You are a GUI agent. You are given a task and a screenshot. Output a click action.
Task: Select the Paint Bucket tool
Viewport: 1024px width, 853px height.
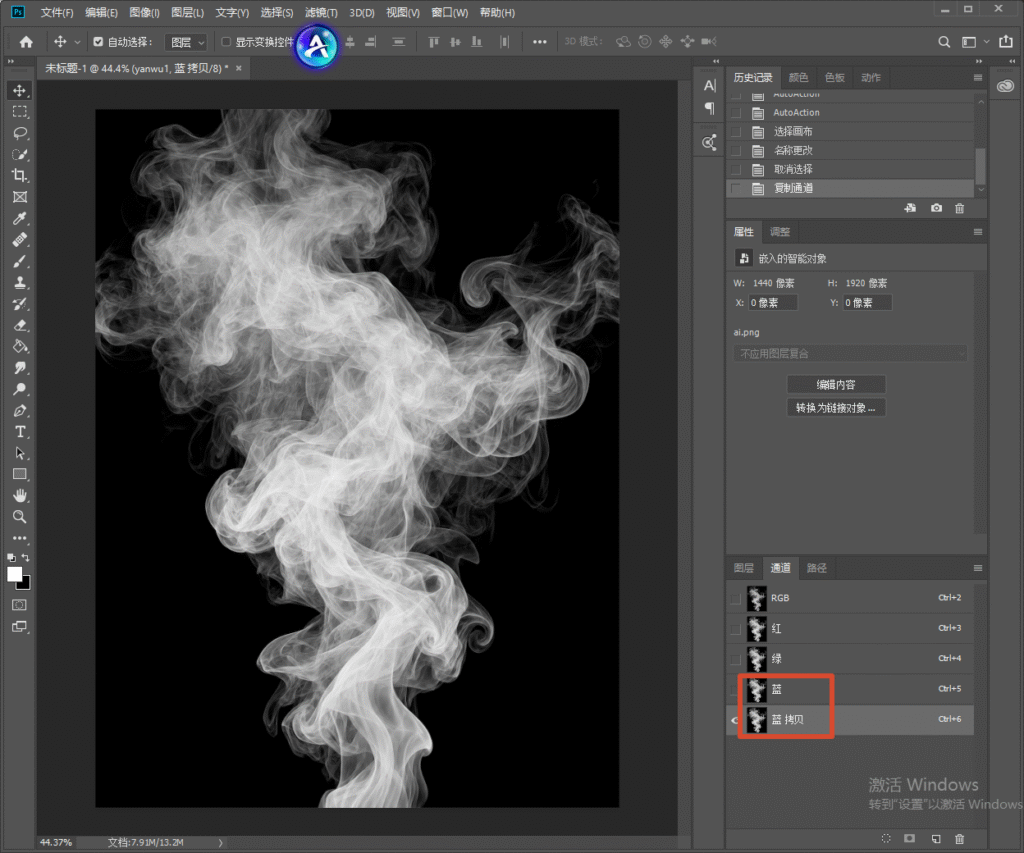20,347
